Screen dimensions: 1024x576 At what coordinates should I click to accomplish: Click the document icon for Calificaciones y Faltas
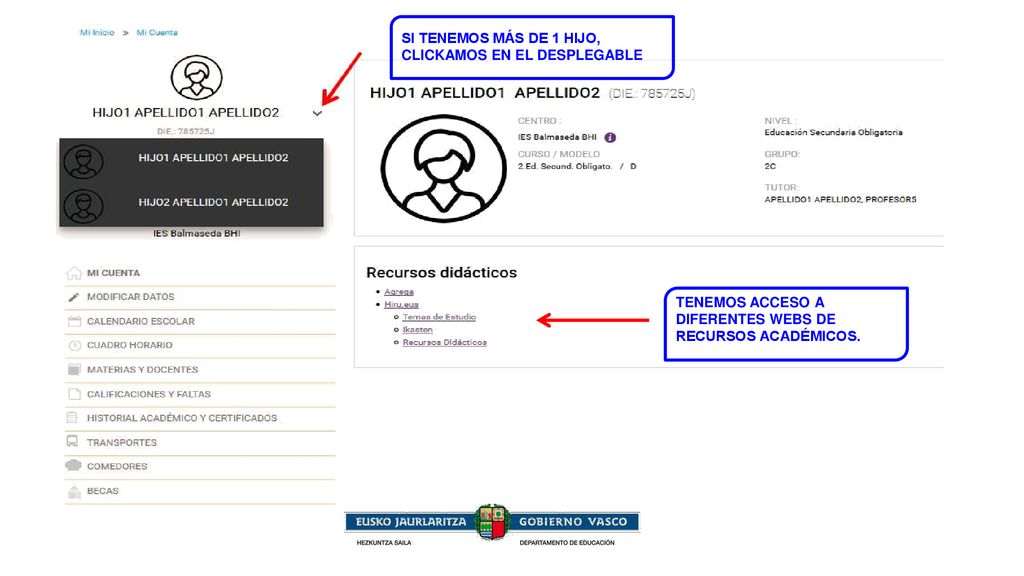[x=74, y=394]
